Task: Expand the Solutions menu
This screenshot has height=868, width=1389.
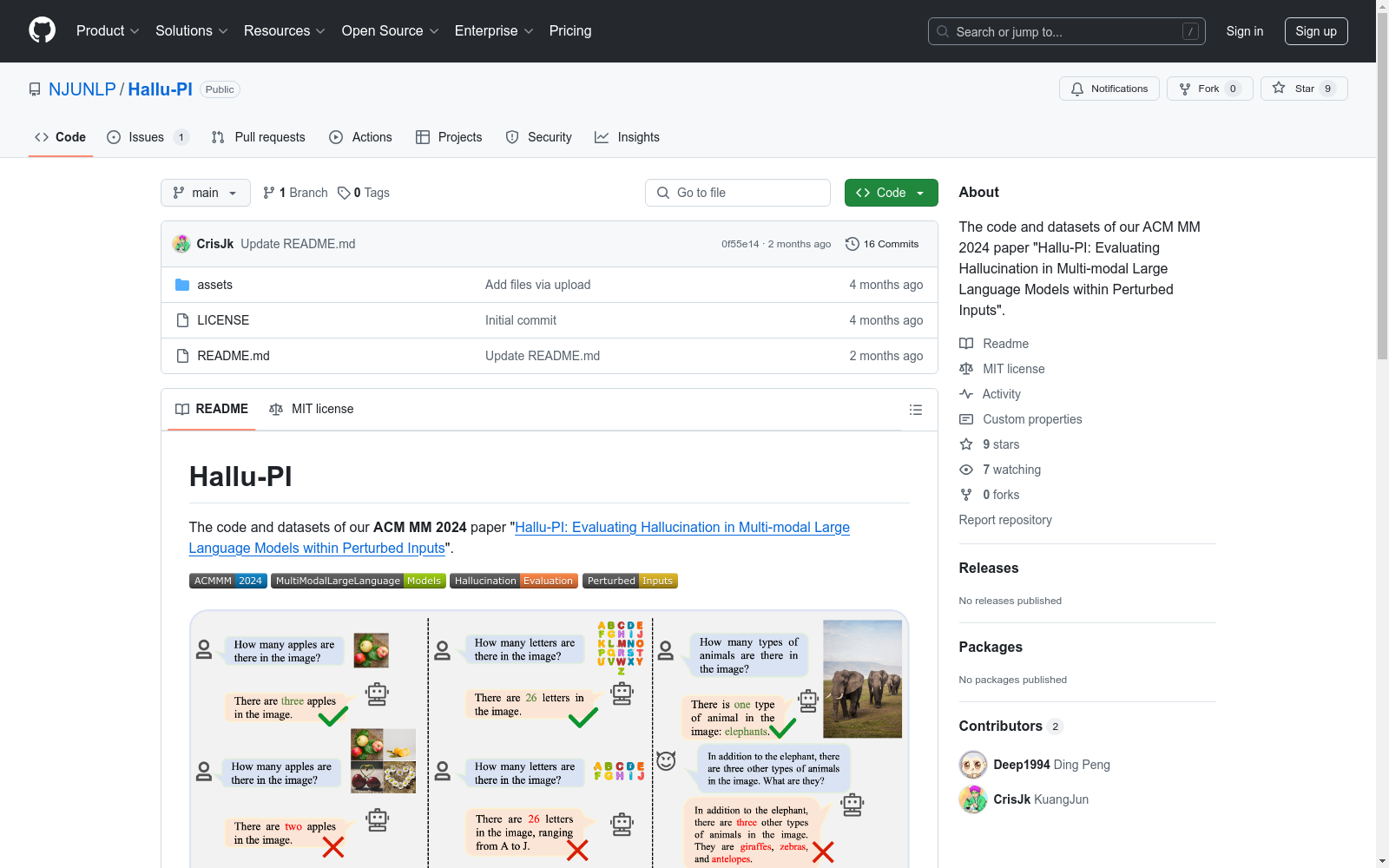Action: click(x=192, y=30)
